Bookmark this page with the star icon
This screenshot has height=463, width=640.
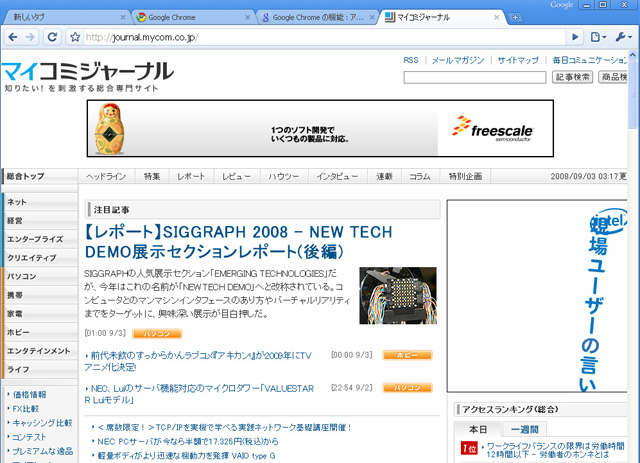[x=75, y=37]
